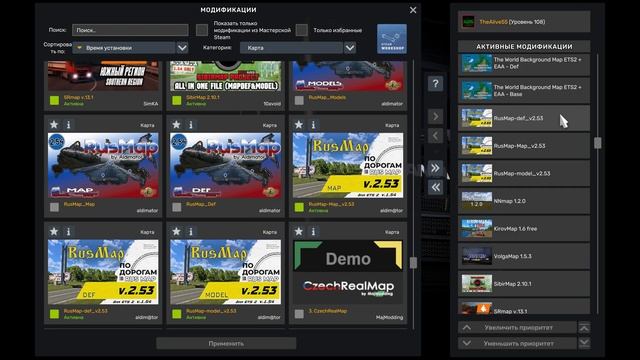Click the double left arrow deactivate all button
This screenshot has width=640, height=360.
tap(435, 187)
